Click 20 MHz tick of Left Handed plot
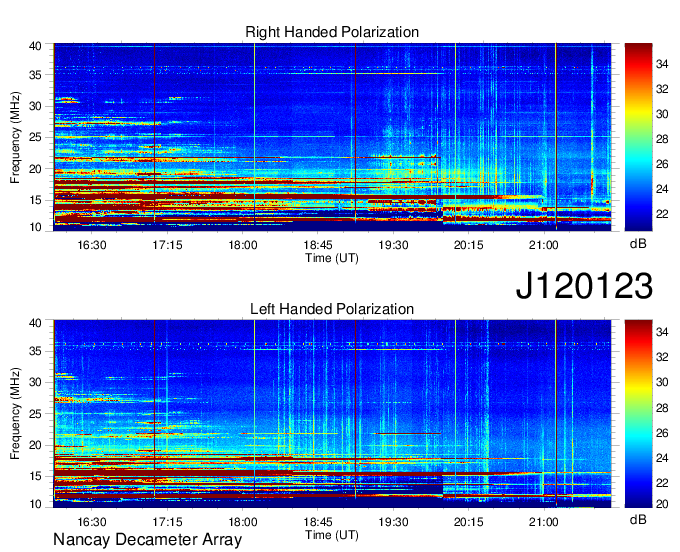The width and height of the screenshot is (680, 552). [x=35, y=445]
